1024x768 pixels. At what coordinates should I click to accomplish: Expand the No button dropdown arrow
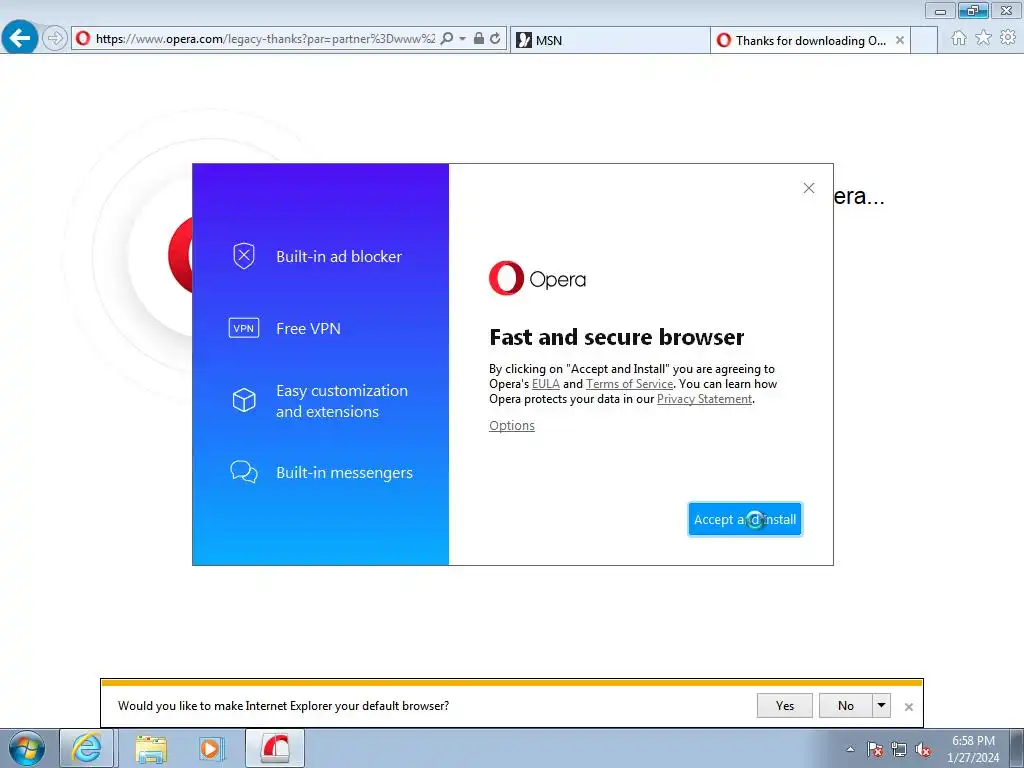point(881,705)
